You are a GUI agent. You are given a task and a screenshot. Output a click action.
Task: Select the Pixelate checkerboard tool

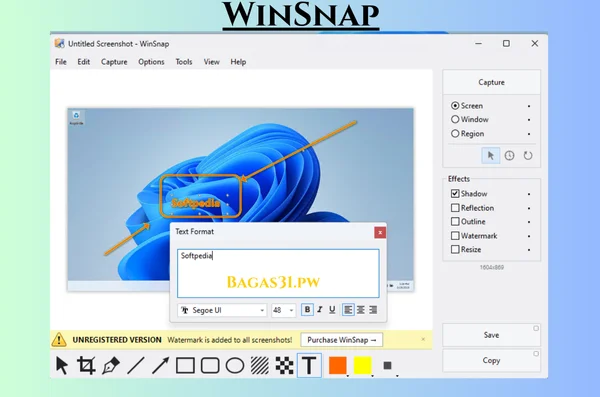click(284, 365)
